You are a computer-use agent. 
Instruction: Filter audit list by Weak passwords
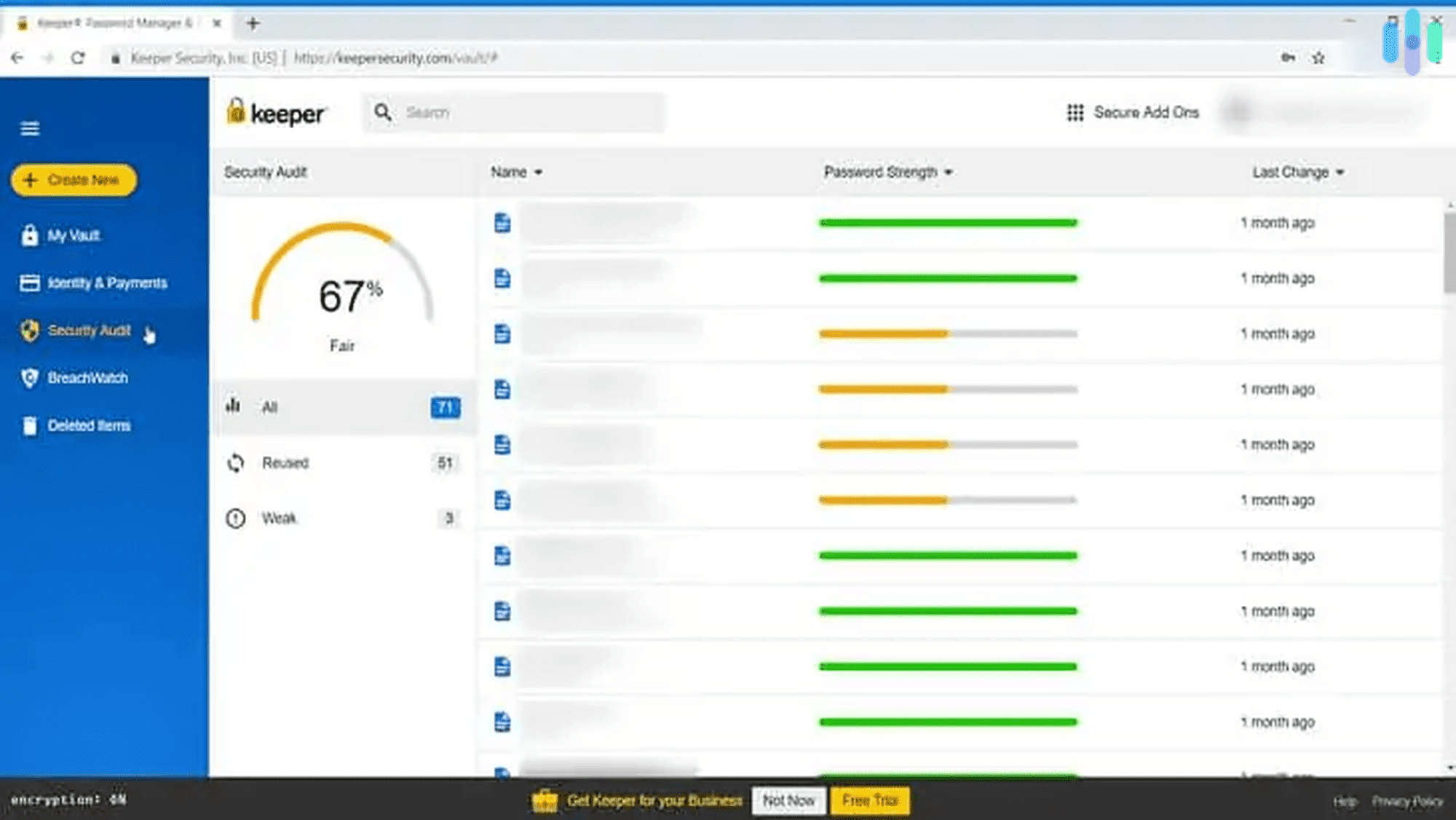click(280, 519)
